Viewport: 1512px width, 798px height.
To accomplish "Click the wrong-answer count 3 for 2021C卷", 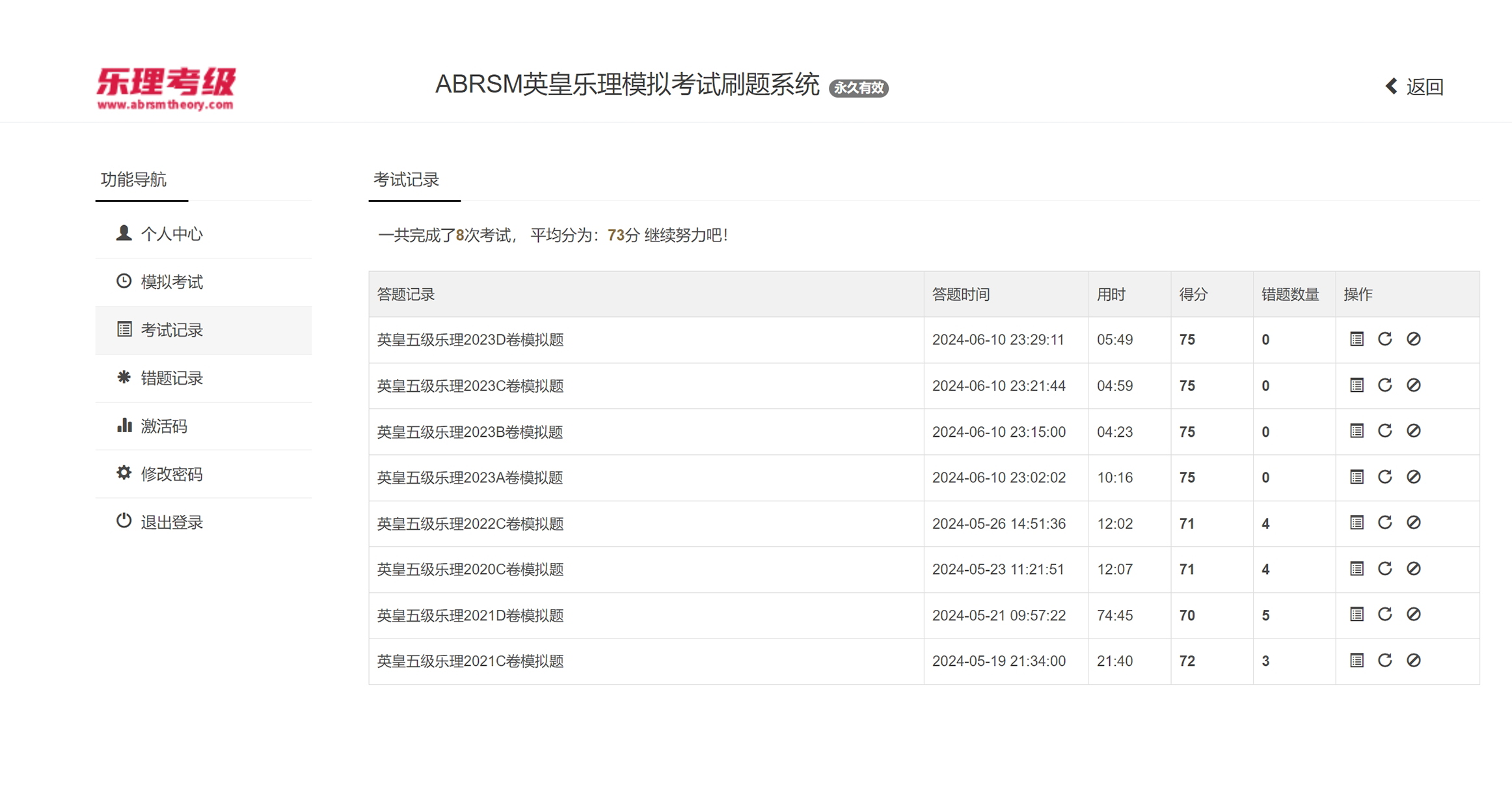I will pos(1265,661).
